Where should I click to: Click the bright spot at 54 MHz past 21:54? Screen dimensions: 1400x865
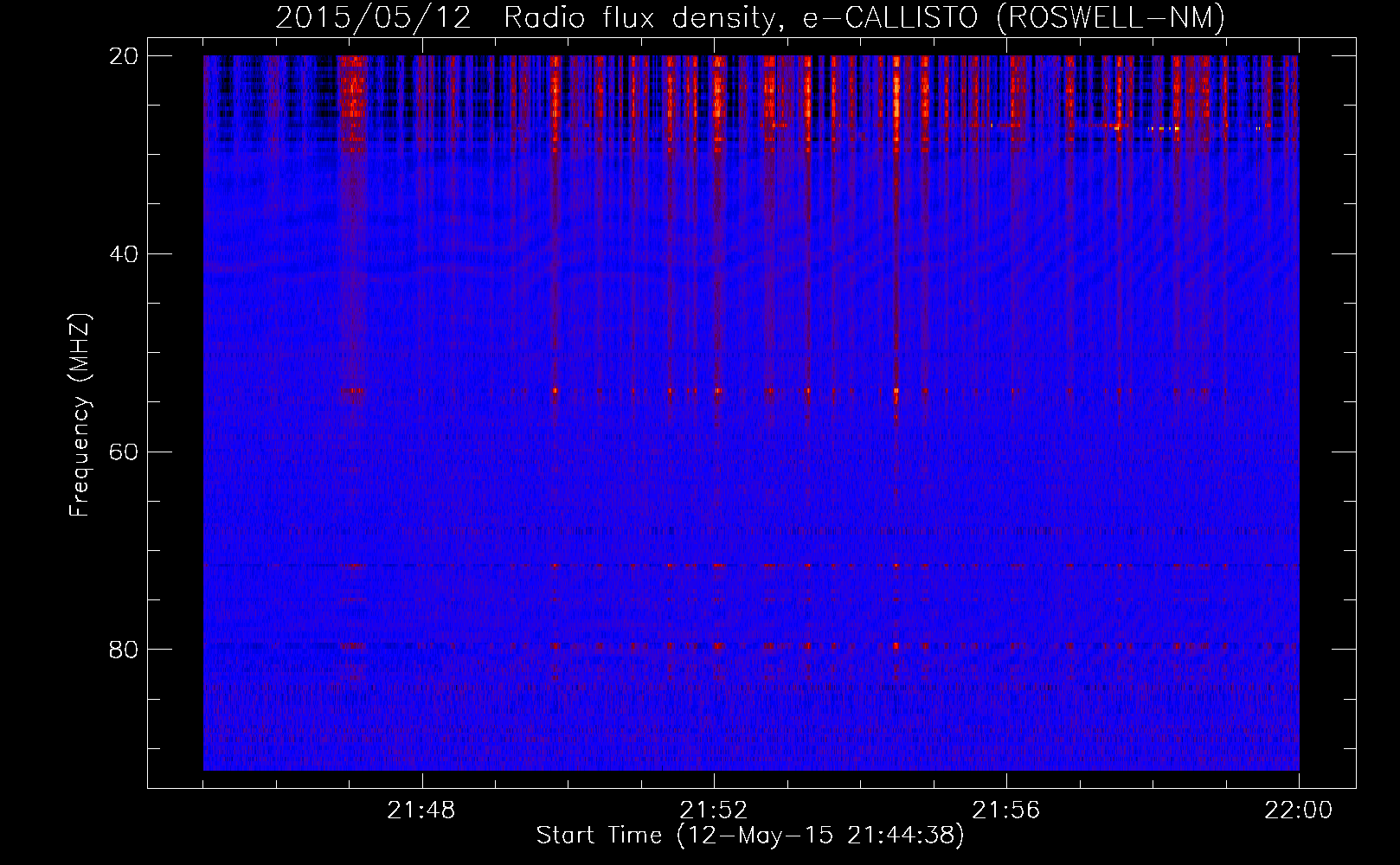pyautogui.click(x=896, y=392)
